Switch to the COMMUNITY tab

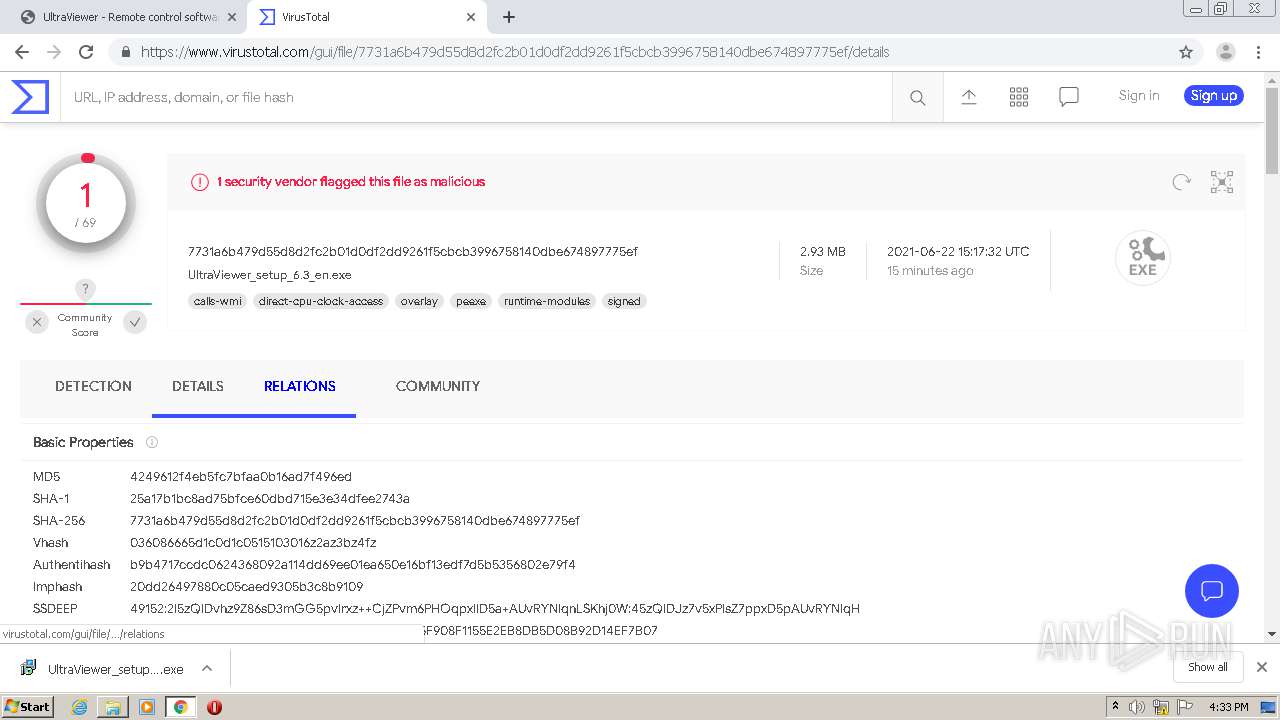coord(438,386)
